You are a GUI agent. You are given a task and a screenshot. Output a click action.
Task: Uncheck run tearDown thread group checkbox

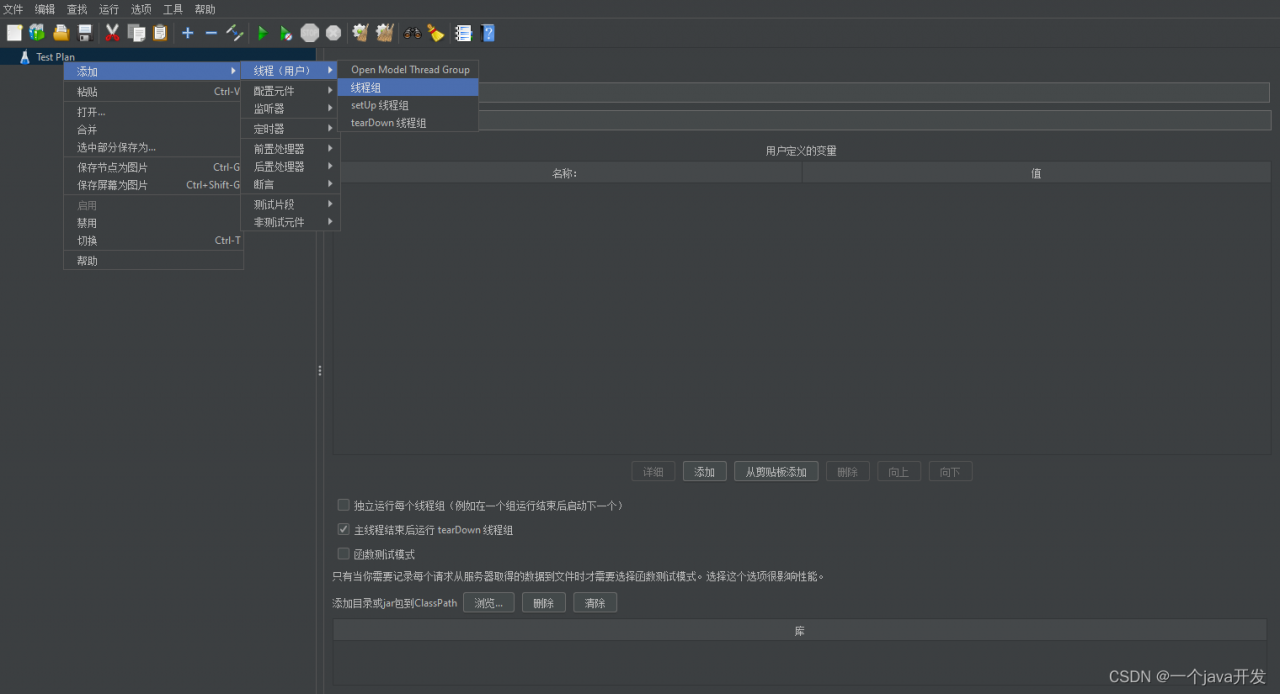(344, 529)
